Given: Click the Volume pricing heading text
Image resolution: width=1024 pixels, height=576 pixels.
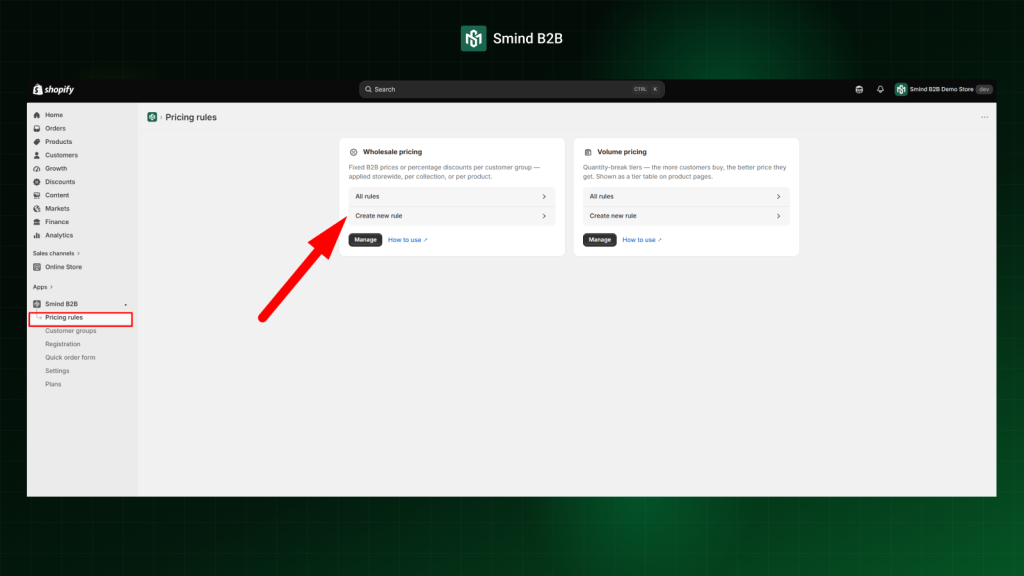Looking at the screenshot, I should [x=622, y=152].
